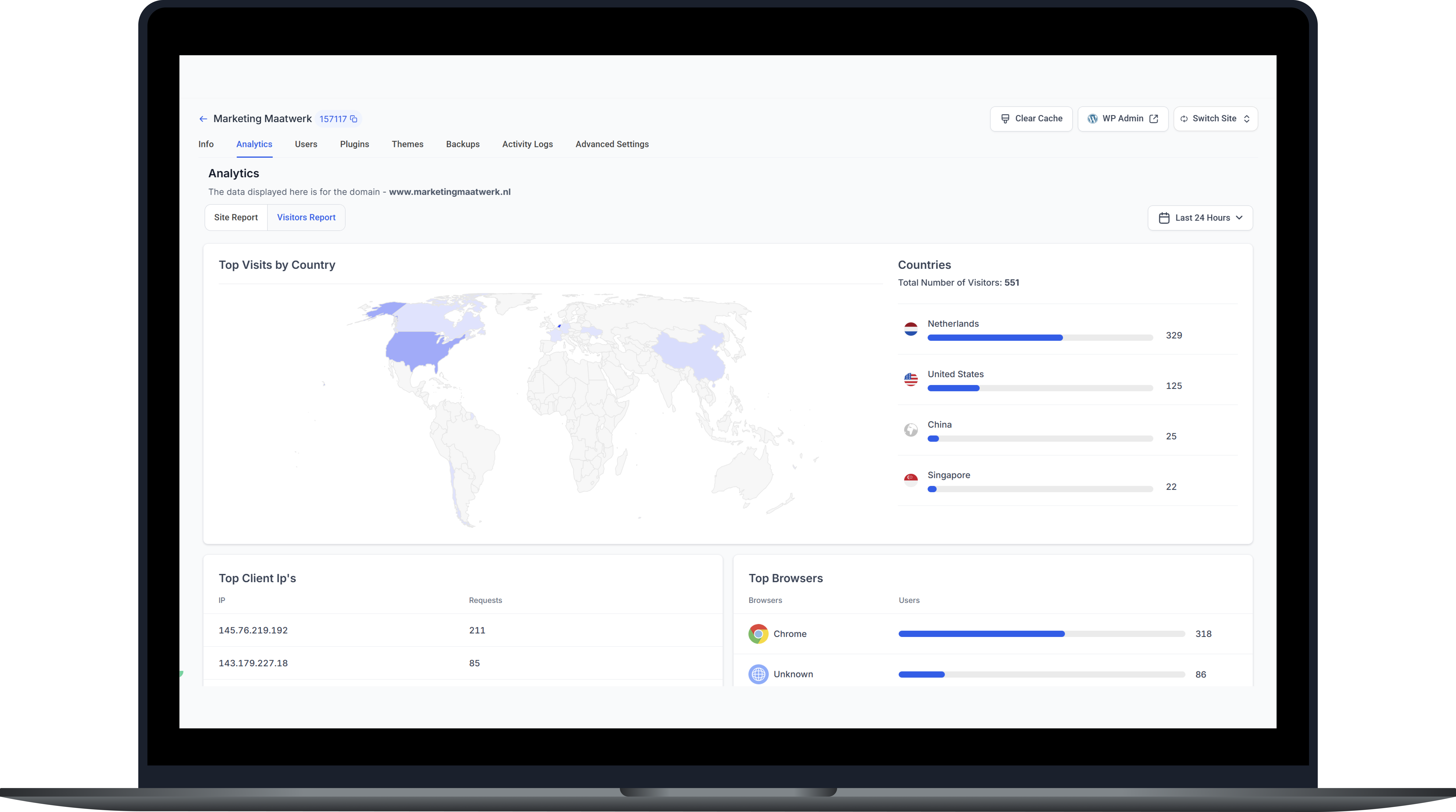1456x812 pixels.
Task: Click the WordPress logo icon
Action: (1093, 119)
